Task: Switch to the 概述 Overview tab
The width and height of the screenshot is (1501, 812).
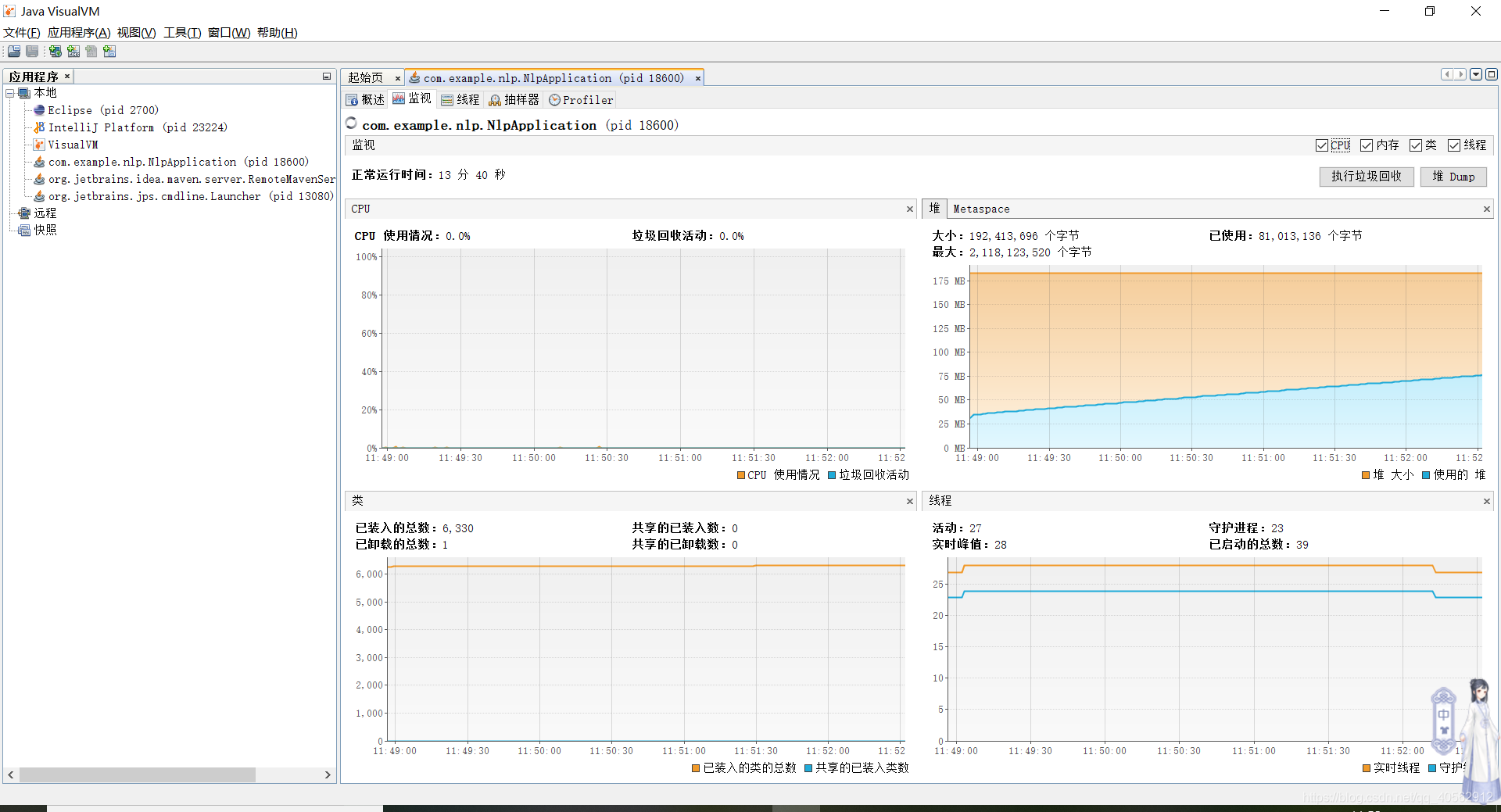Action: point(366,100)
